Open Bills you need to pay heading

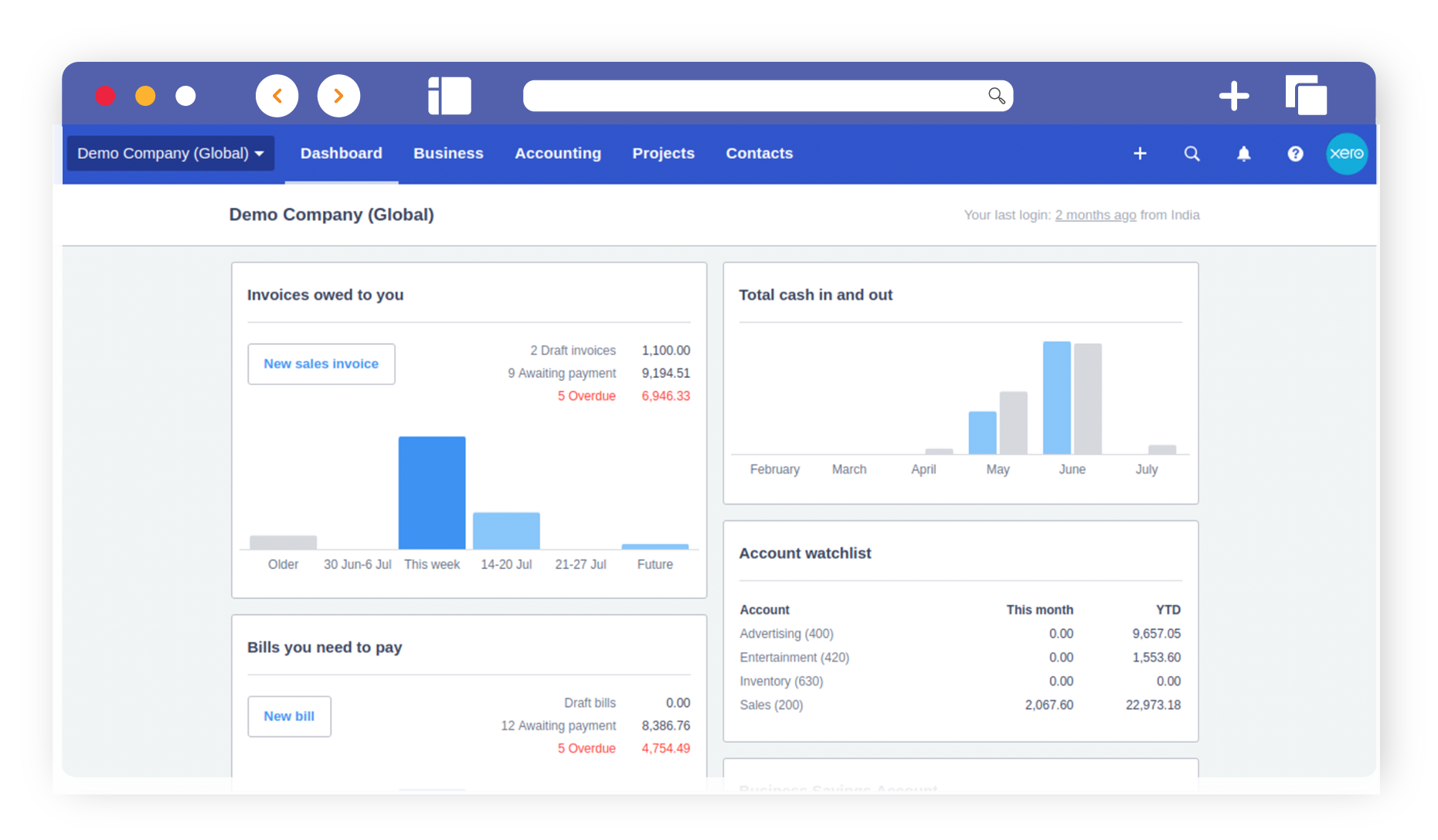(x=325, y=647)
